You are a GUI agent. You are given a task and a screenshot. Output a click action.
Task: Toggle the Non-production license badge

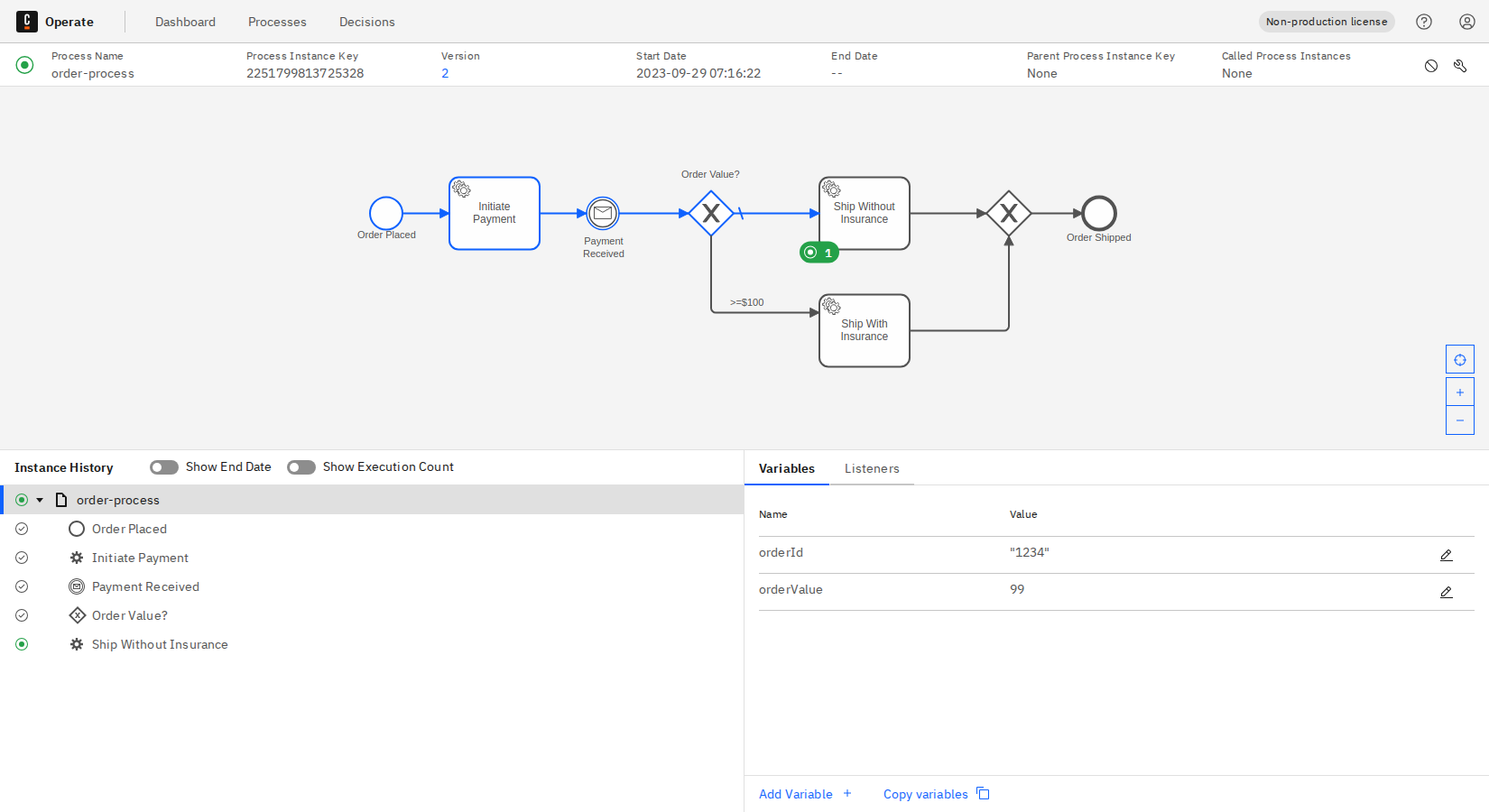[1326, 21]
